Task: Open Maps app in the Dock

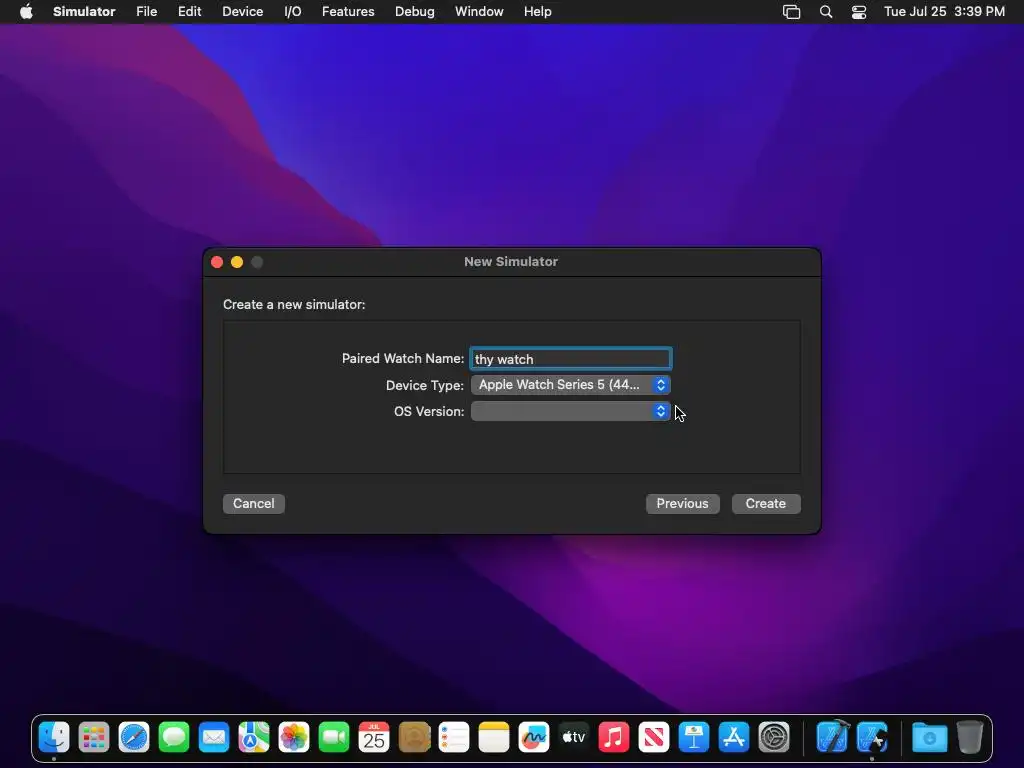Action: click(x=254, y=738)
